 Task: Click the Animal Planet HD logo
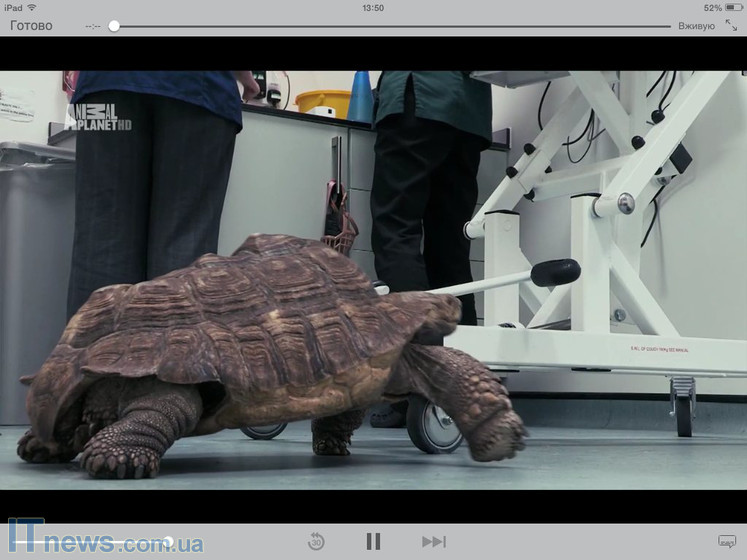pos(98,117)
